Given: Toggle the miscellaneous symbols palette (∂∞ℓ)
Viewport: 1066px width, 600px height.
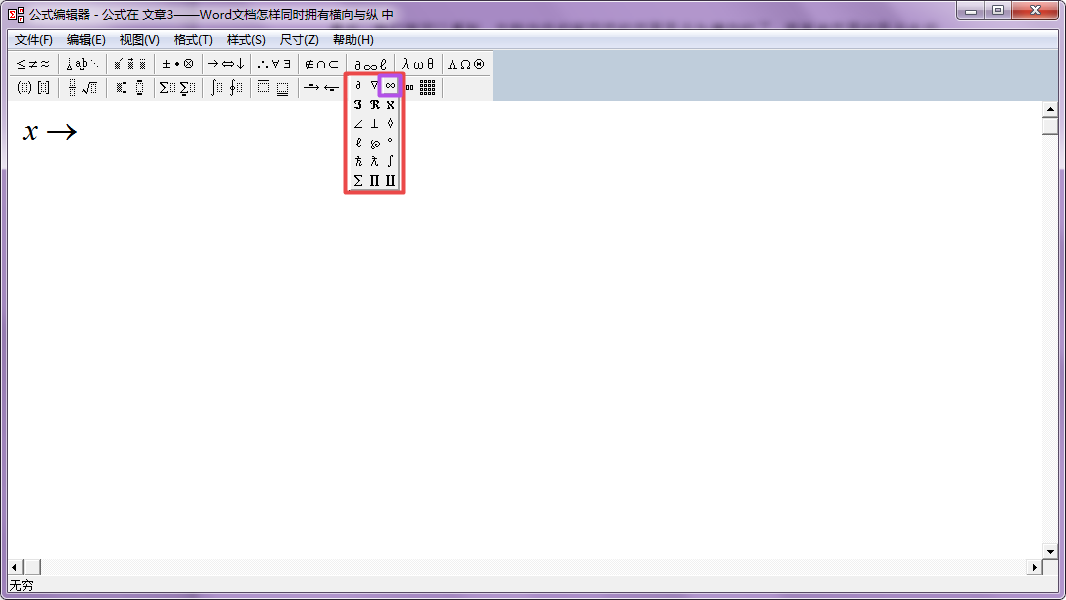Looking at the screenshot, I should (371, 65).
